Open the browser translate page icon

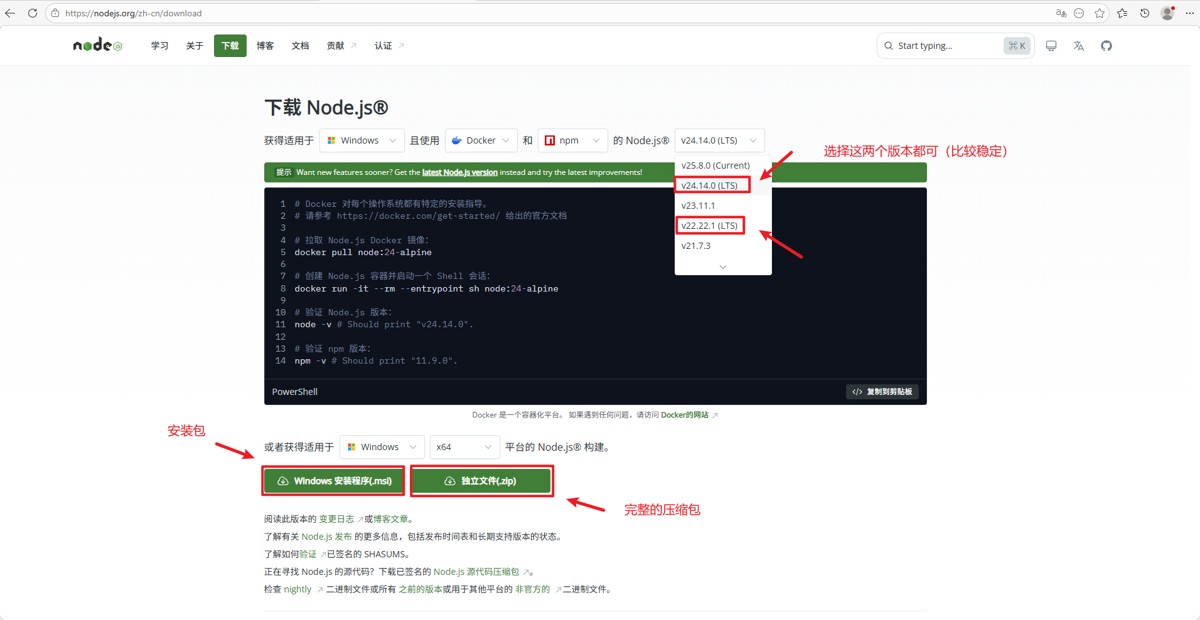pyautogui.click(x=1061, y=13)
